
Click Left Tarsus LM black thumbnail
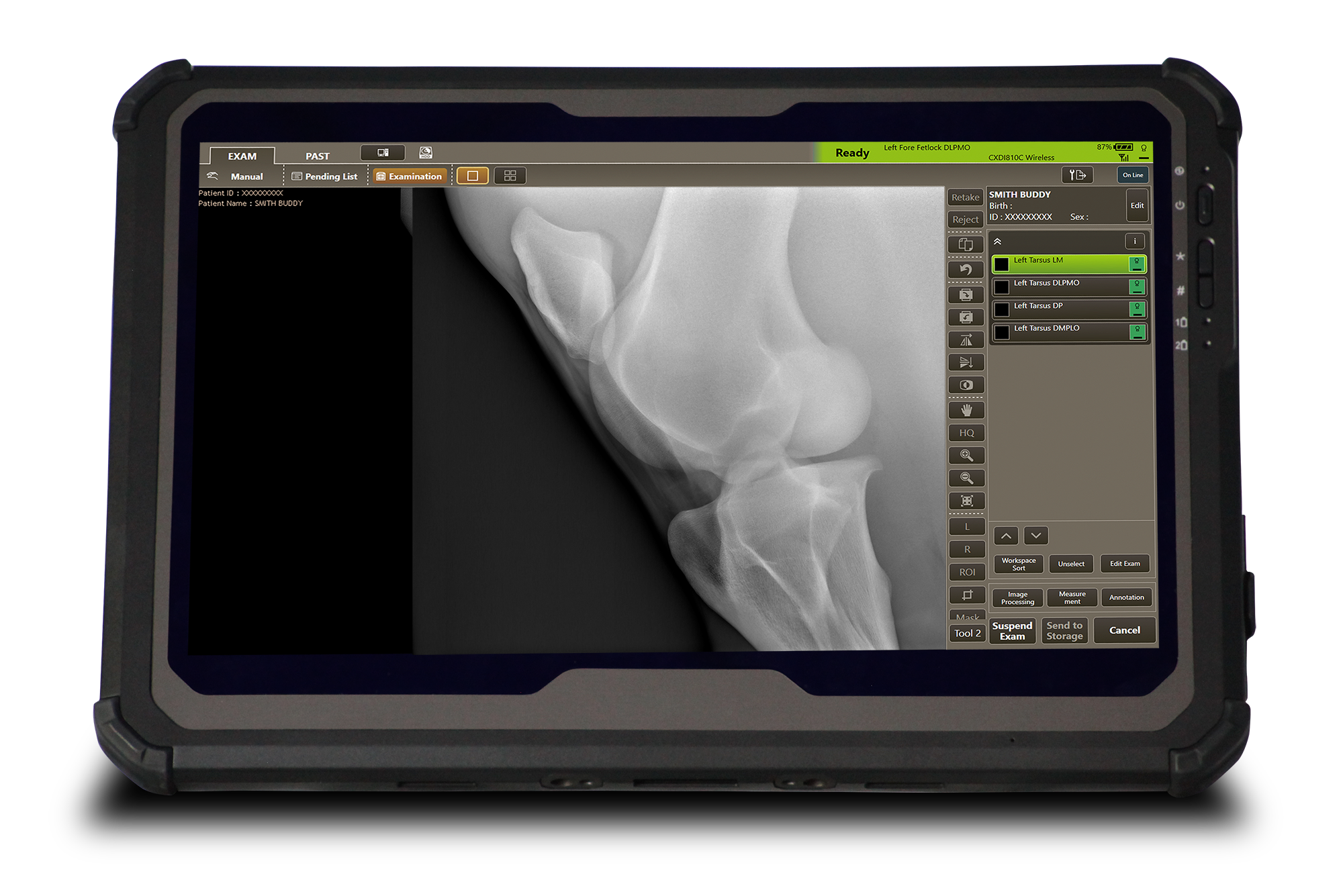pyautogui.click(x=1002, y=264)
